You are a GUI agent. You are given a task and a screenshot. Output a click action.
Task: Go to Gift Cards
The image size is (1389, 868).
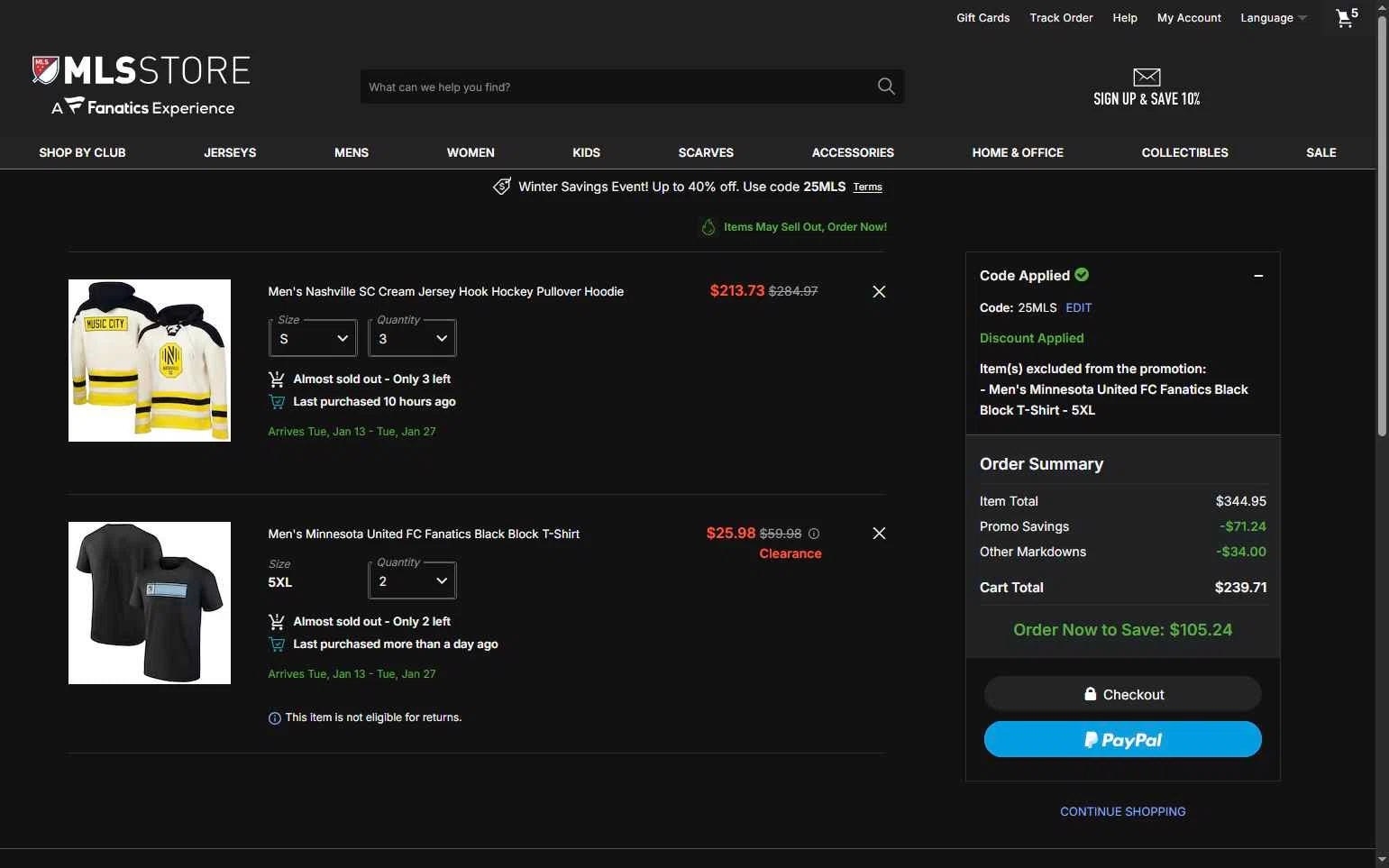(982, 18)
